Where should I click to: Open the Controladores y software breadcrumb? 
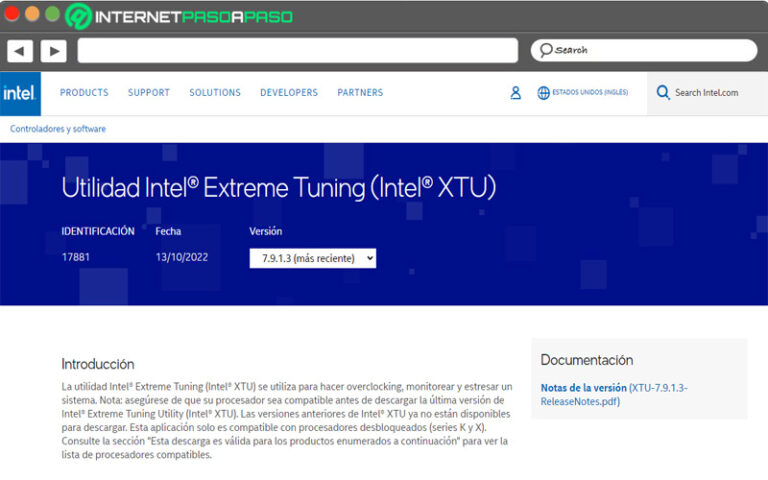(58, 129)
